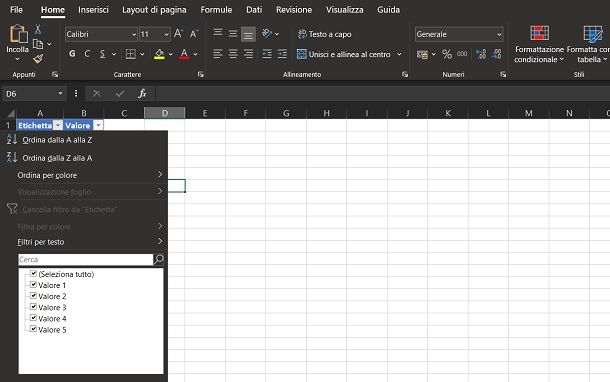The width and height of the screenshot is (610, 382).
Task: Open the Valore column filter dropdown
Action: pyautogui.click(x=98, y=125)
